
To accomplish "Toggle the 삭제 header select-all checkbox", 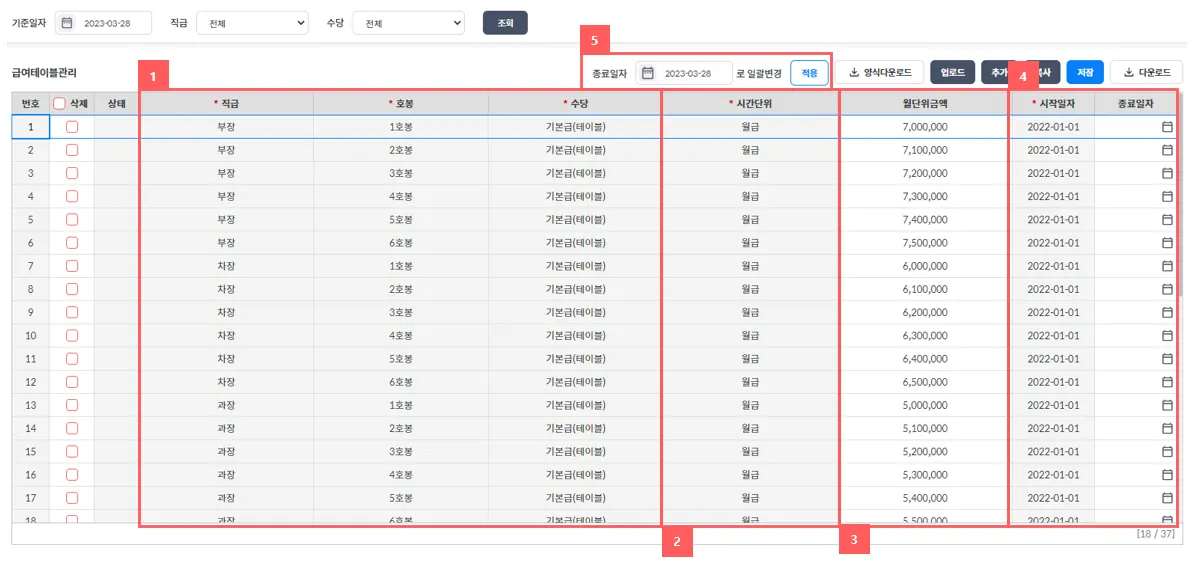I will tap(59, 103).
